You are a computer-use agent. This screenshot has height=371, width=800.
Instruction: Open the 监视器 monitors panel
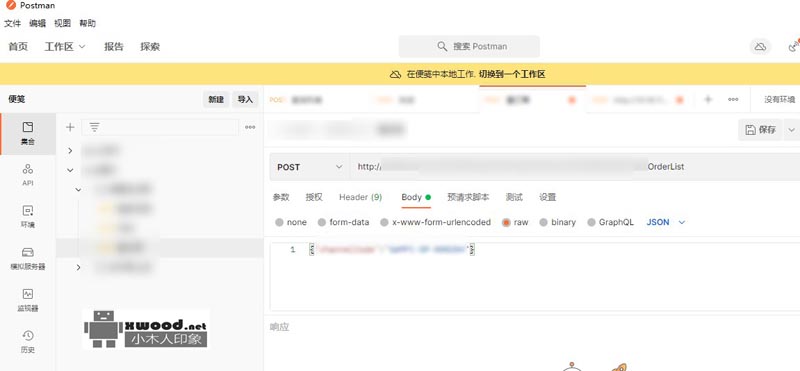point(28,300)
